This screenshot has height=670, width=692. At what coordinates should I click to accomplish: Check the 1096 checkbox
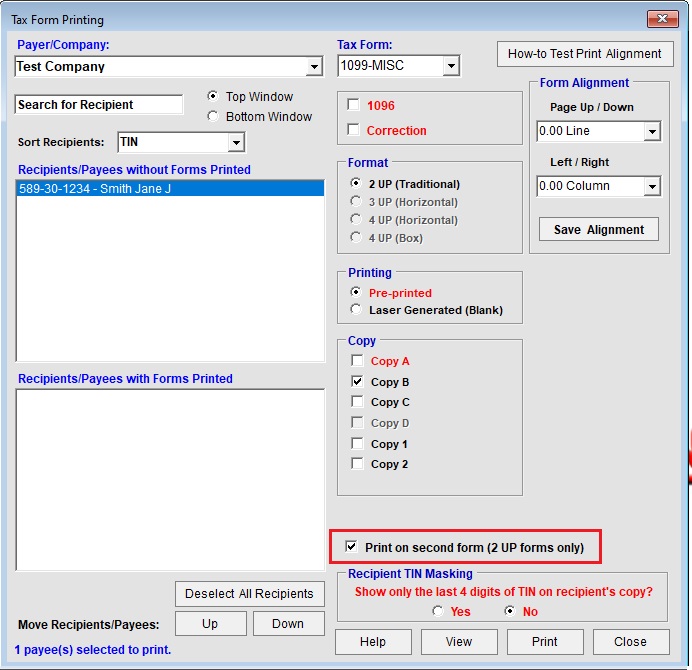point(353,105)
